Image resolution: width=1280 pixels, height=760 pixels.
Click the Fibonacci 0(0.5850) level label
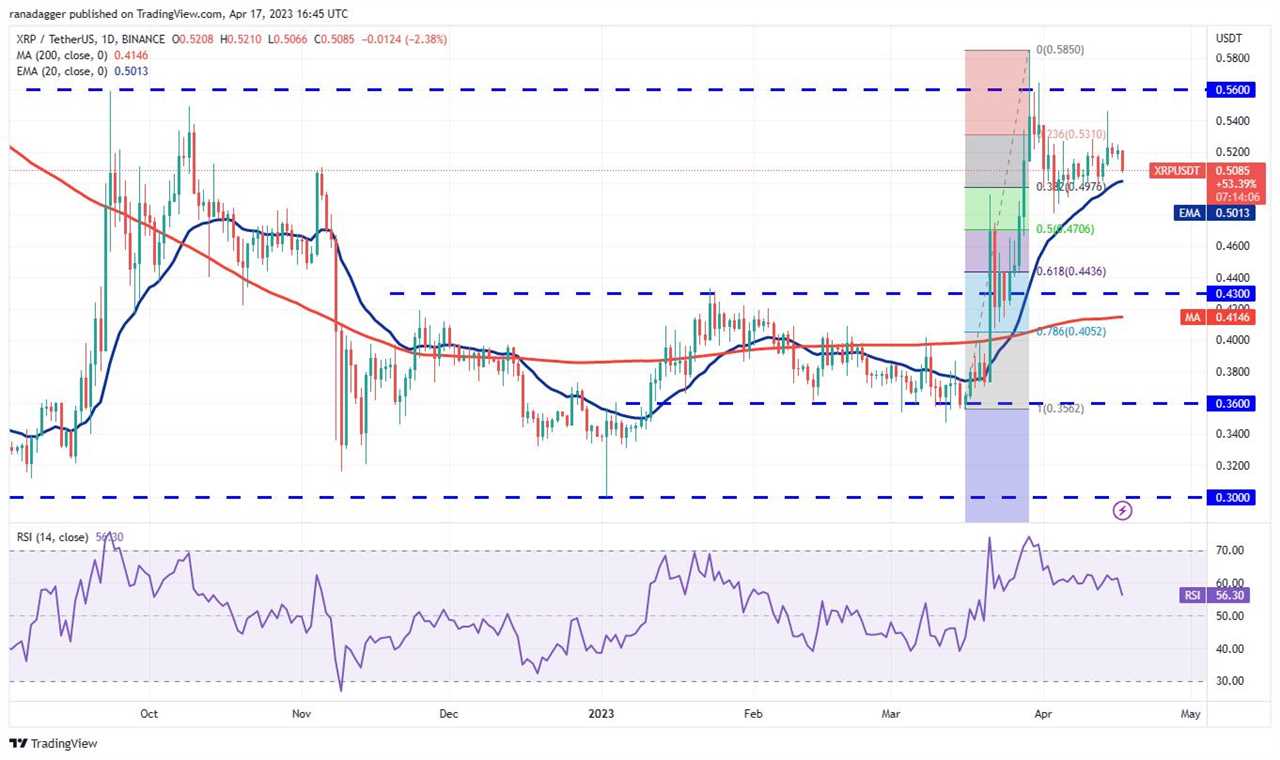point(1060,49)
